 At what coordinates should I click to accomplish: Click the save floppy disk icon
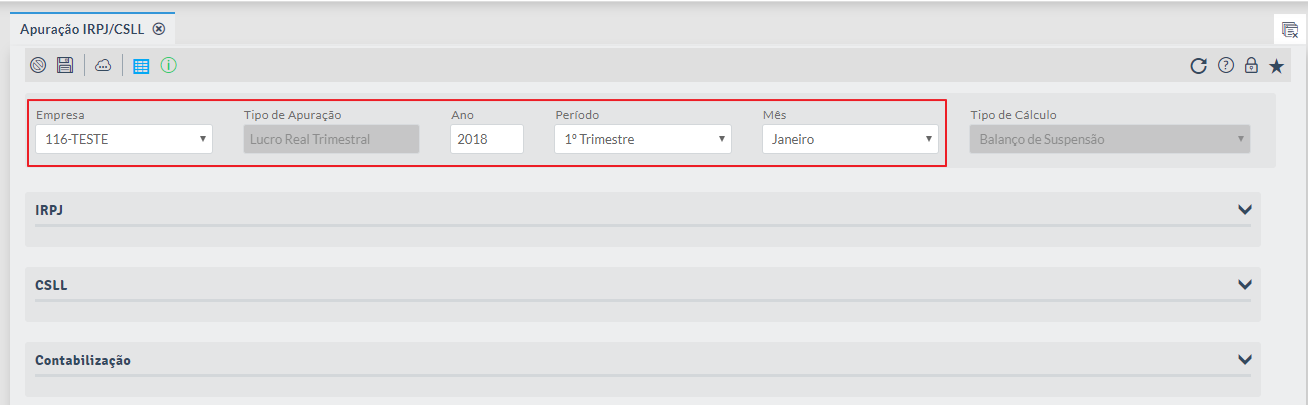point(65,66)
